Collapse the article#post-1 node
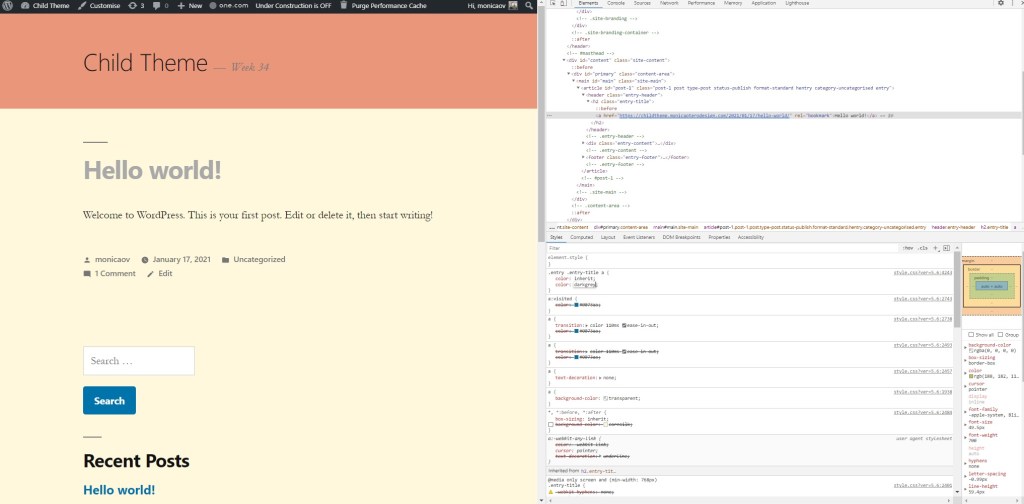 coord(577,88)
